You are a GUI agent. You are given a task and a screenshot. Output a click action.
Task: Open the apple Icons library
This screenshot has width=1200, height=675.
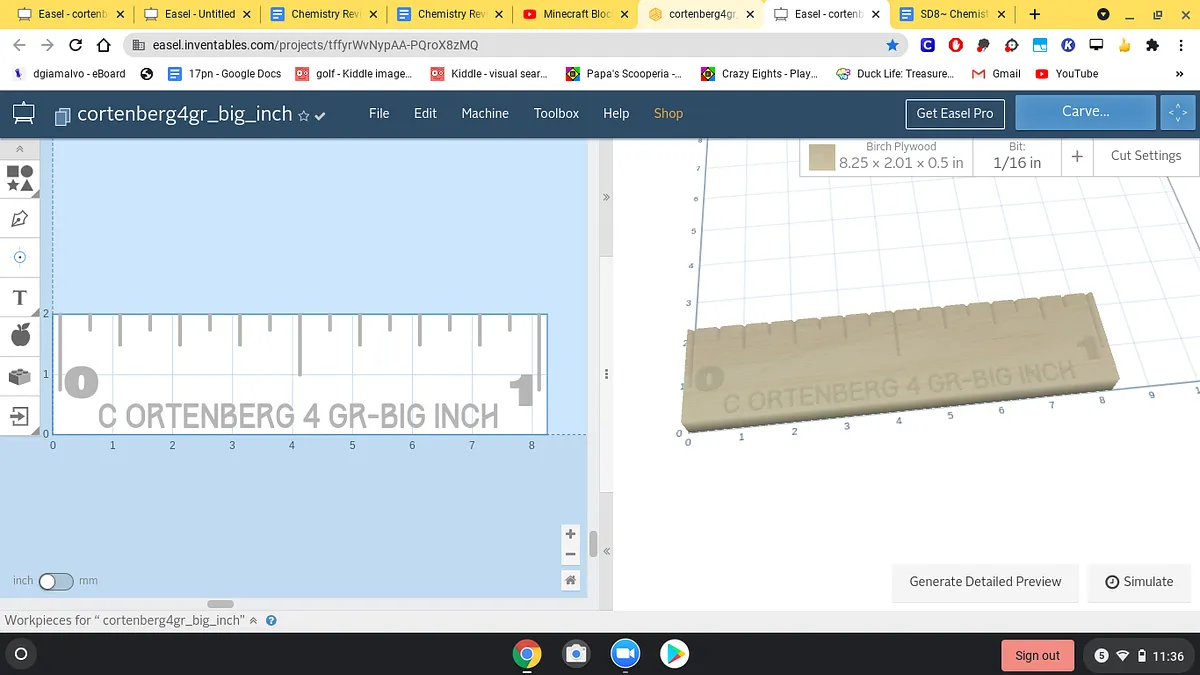[20, 336]
